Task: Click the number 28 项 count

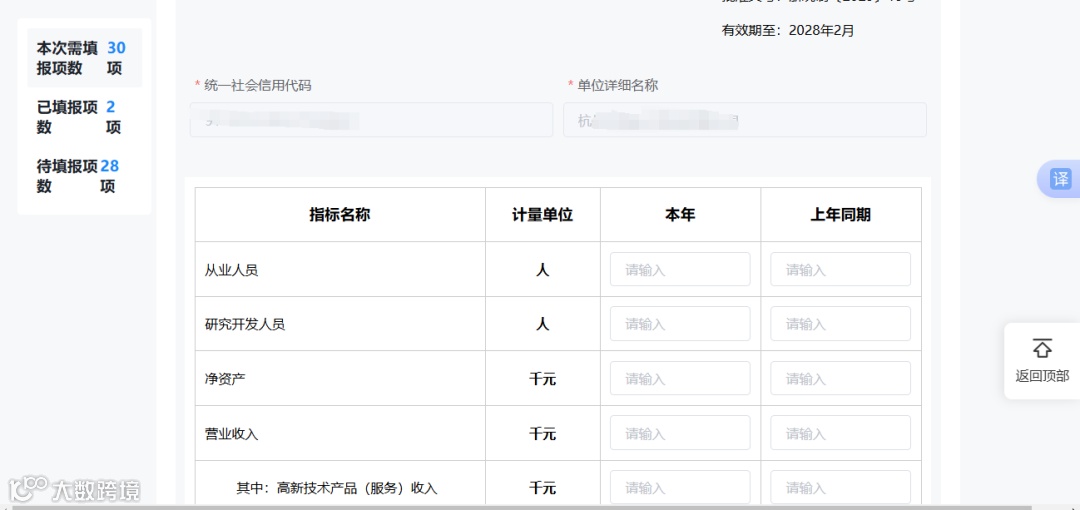Action: (110, 176)
